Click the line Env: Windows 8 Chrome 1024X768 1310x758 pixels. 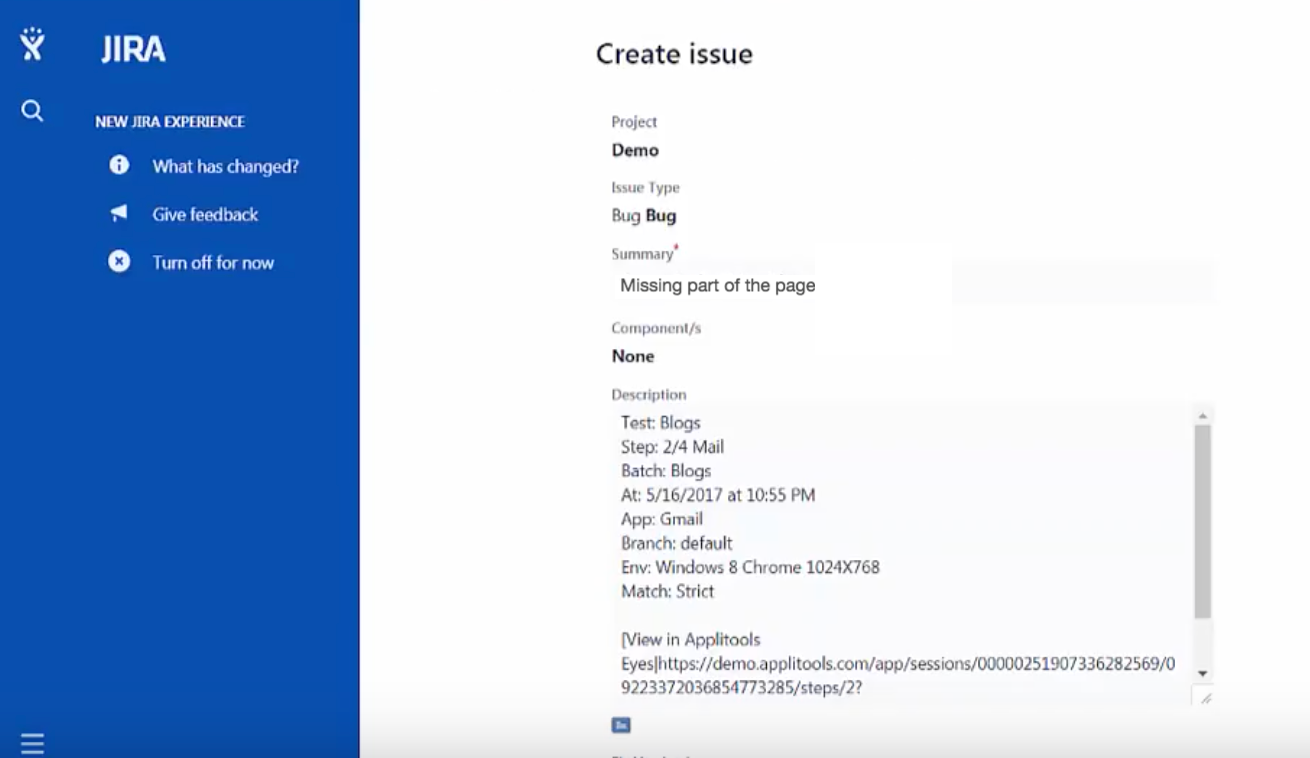pyautogui.click(x=750, y=566)
